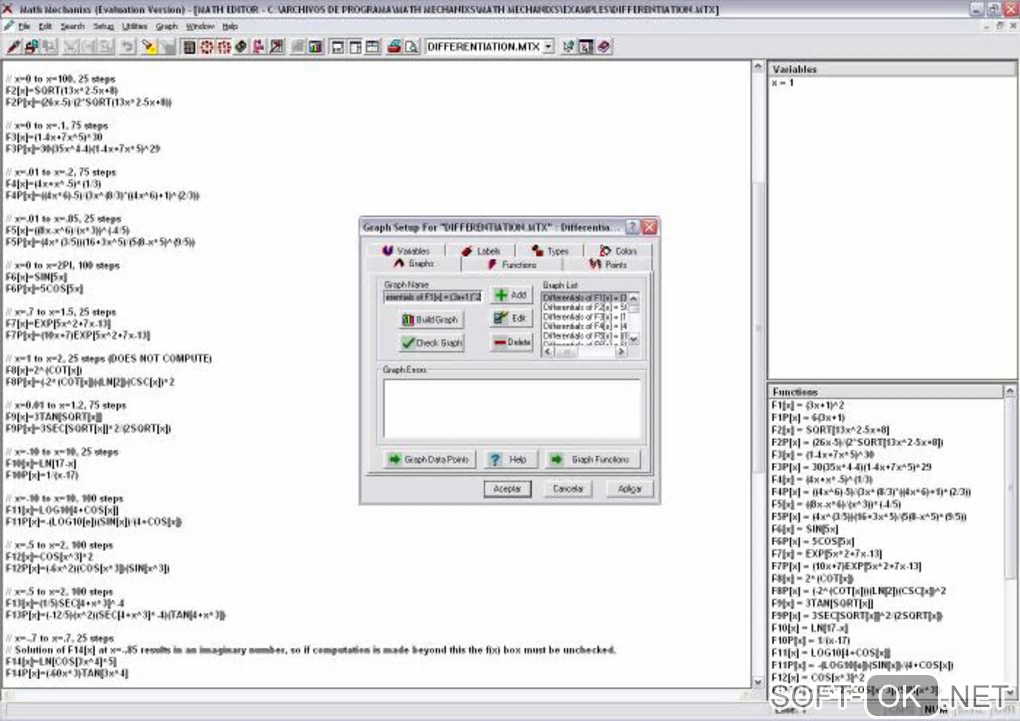
Task: Click the Delete button
Action: point(512,342)
